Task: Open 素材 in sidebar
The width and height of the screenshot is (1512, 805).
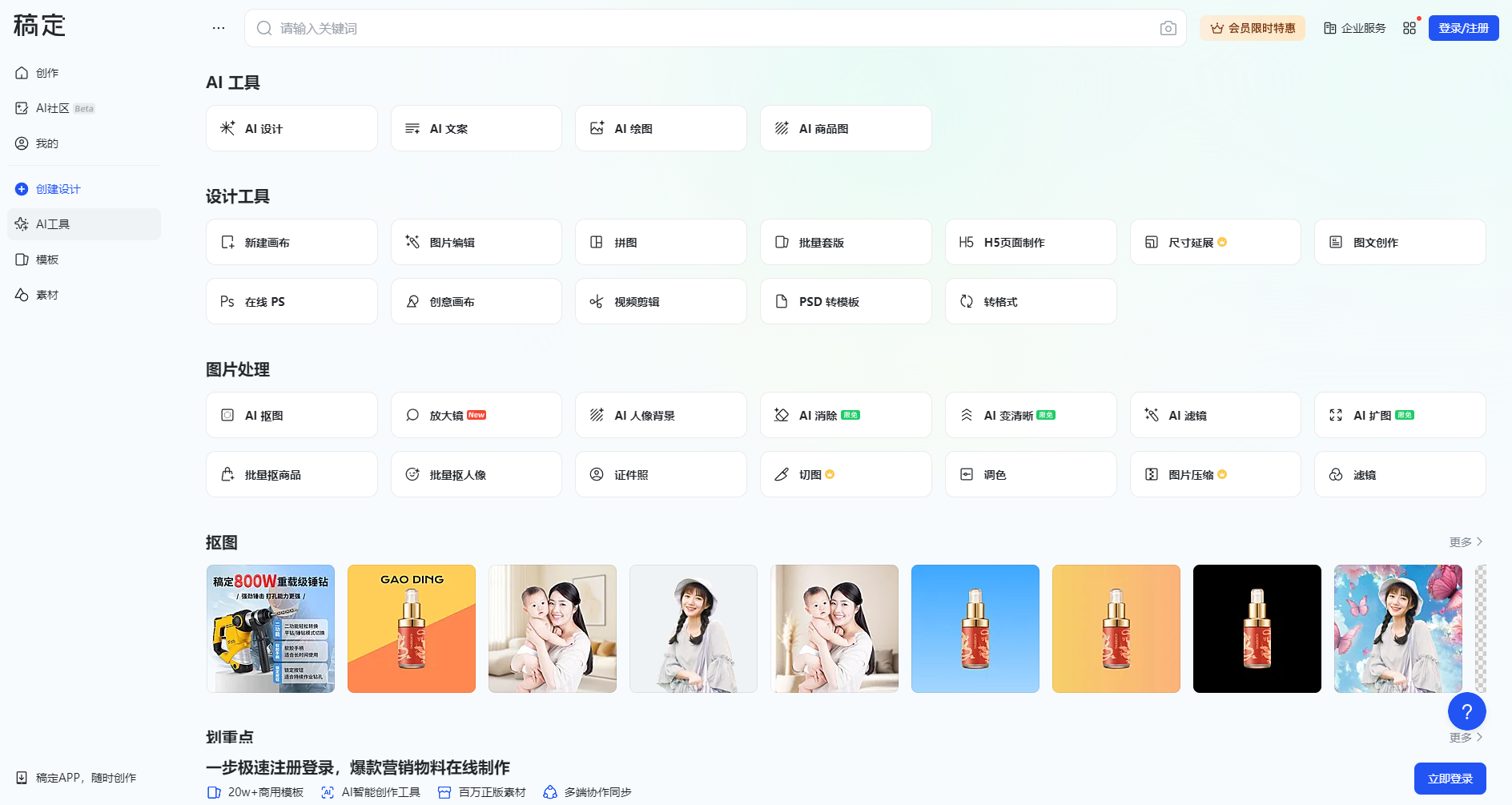Action: [84, 295]
